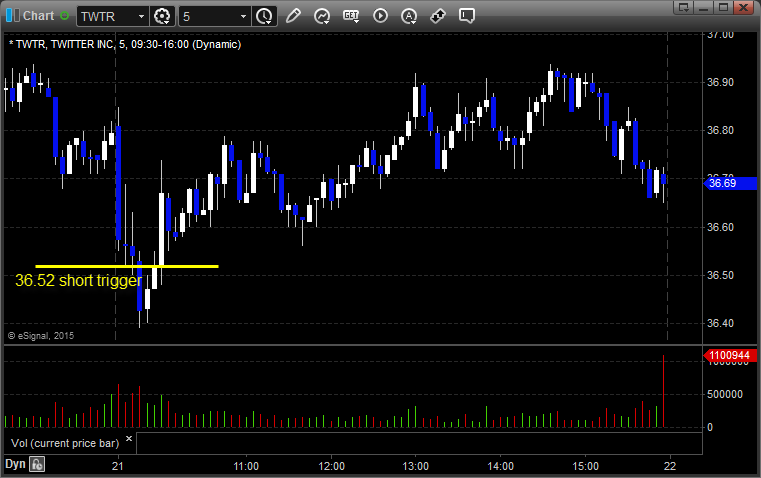
Task: Click the 36.50 price axis label
Action: [720, 275]
